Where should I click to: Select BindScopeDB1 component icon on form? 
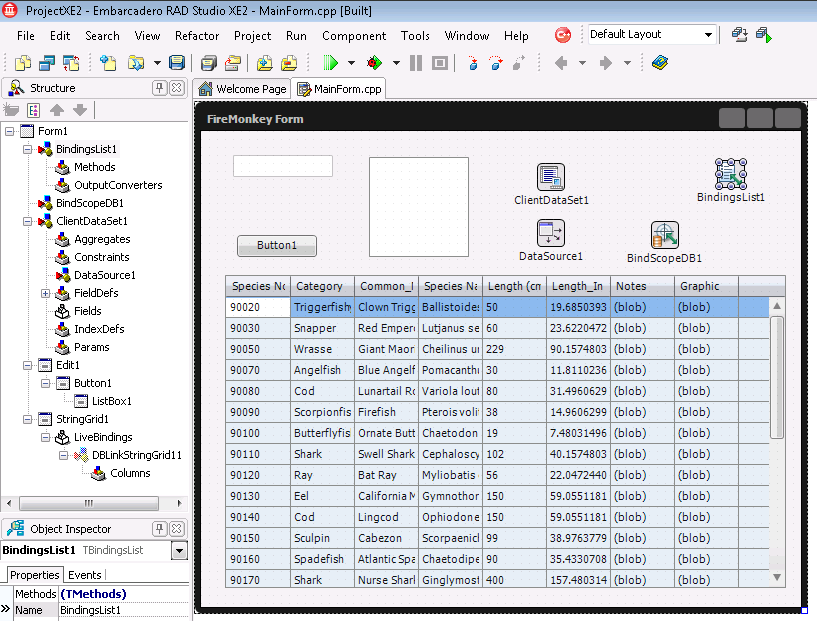(665, 235)
